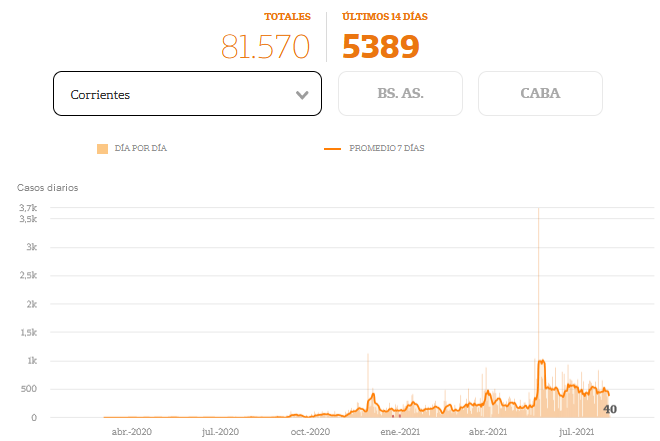Click the TOTALES heading
The width and height of the screenshot is (660, 441).
click(287, 17)
